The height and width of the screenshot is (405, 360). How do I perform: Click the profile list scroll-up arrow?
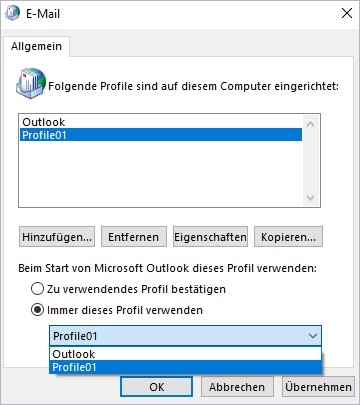[x=310, y=124]
